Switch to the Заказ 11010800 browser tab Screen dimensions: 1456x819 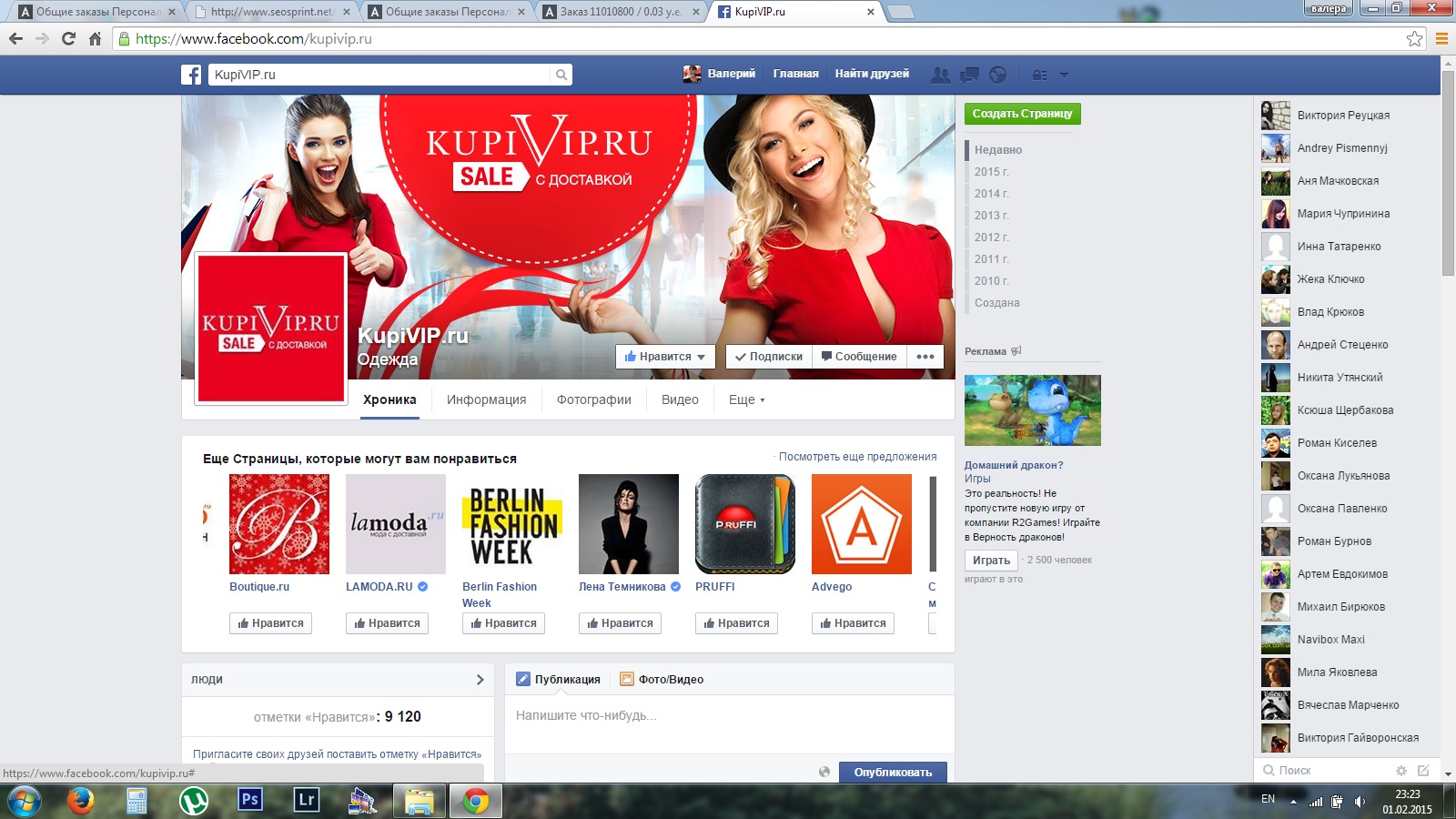coord(621,12)
